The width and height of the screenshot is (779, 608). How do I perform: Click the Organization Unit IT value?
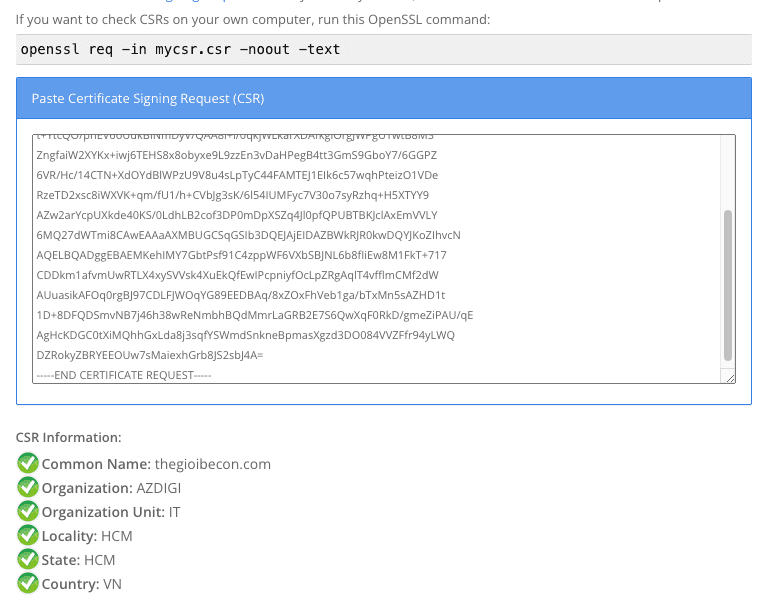tap(174, 512)
